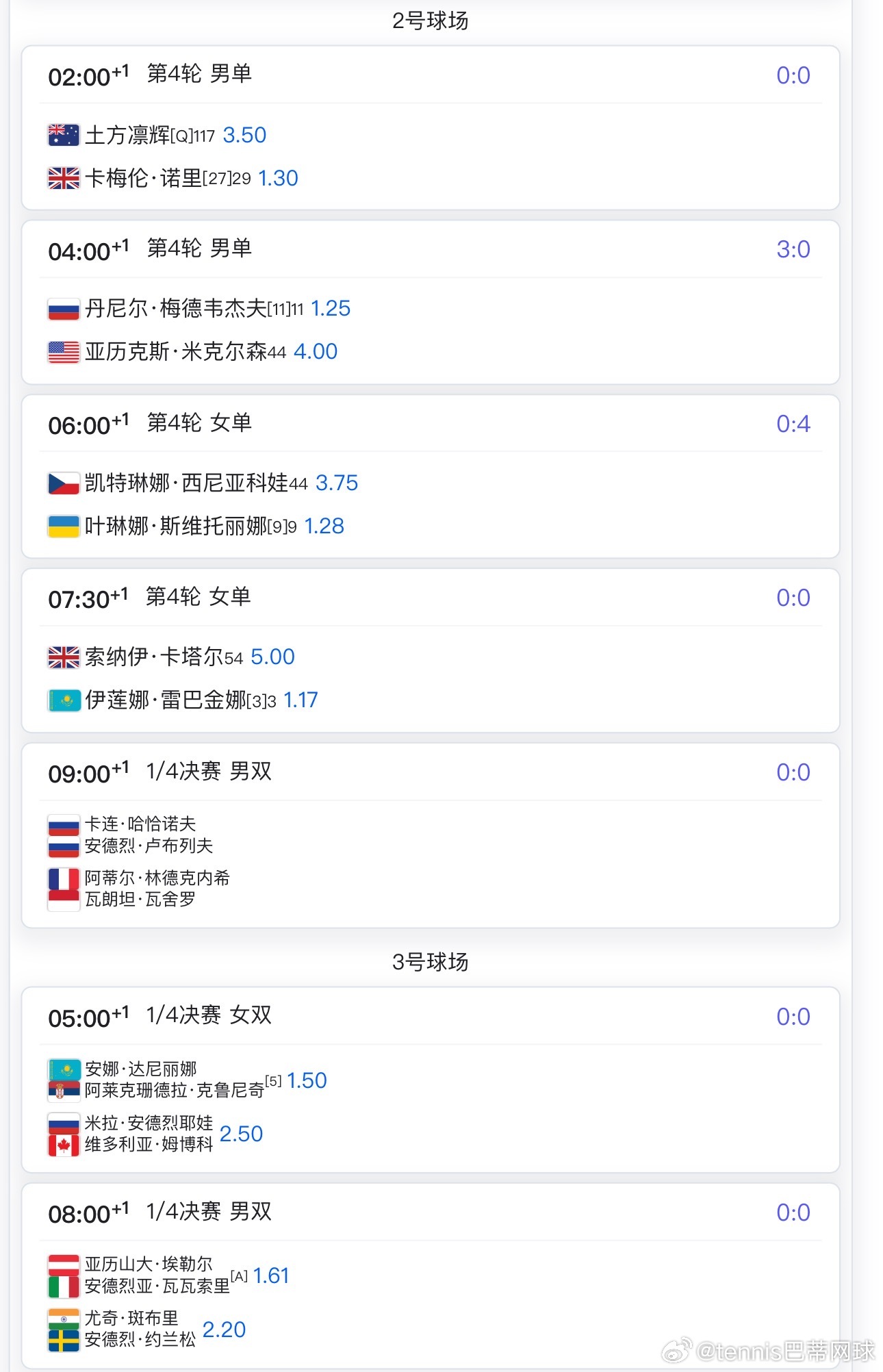Open the 09:00 men's doubles quarterfinal card
Viewport: 883px width, 1372px height.
431,835
